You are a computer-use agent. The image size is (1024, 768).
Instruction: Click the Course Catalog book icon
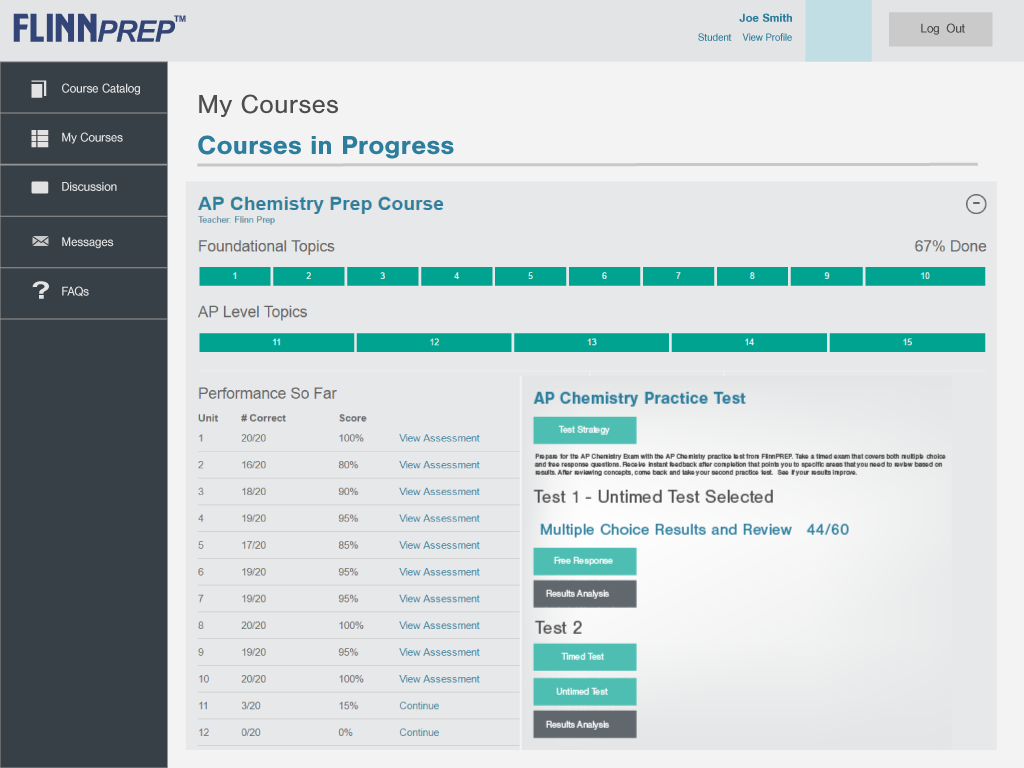pos(39,89)
